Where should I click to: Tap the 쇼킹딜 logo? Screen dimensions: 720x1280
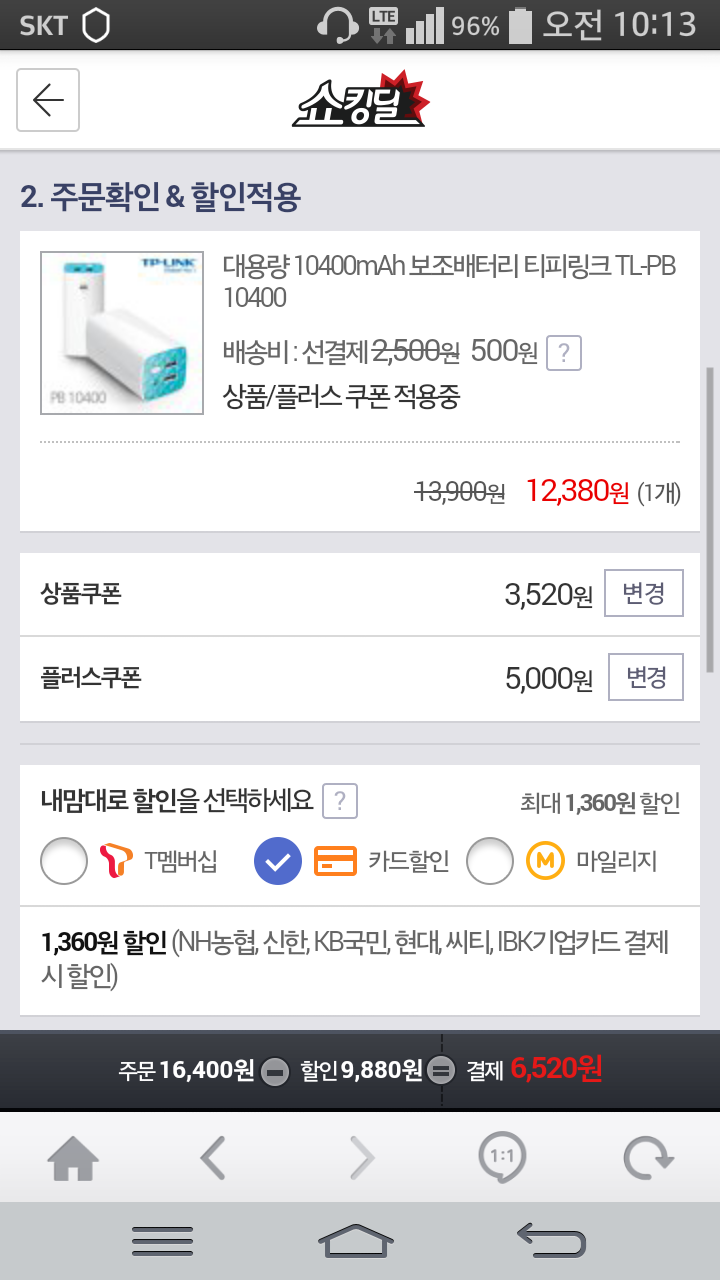[x=361, y=101]
